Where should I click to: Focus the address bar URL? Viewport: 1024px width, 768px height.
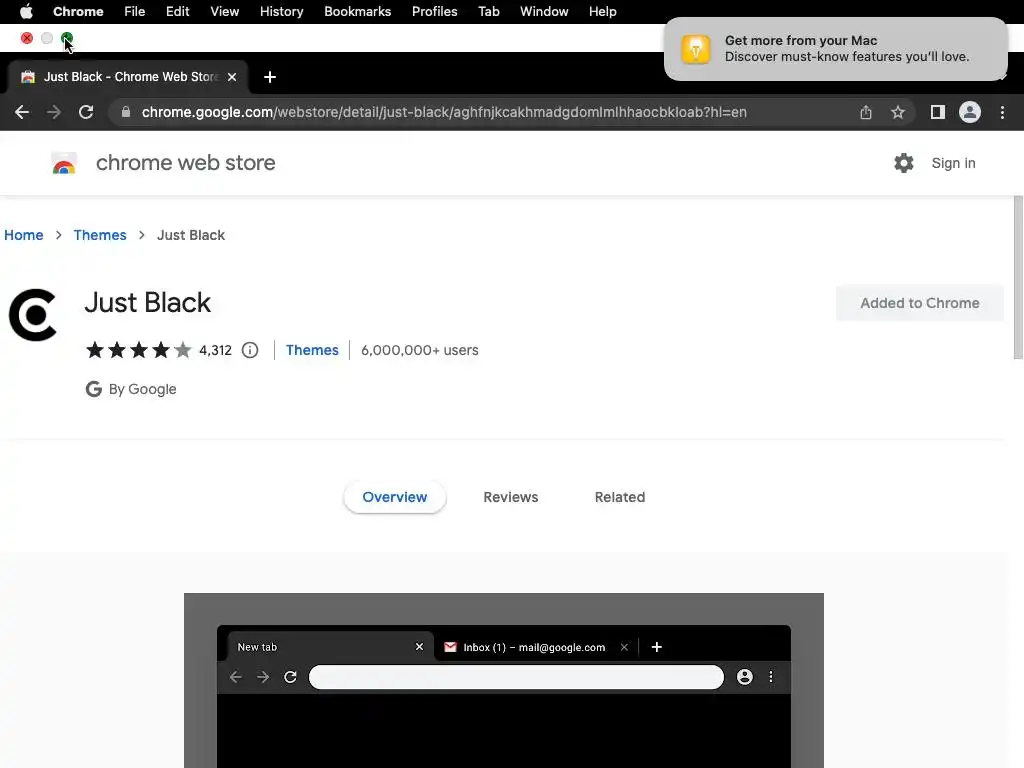pyautogui.click(x=444, y=112)
